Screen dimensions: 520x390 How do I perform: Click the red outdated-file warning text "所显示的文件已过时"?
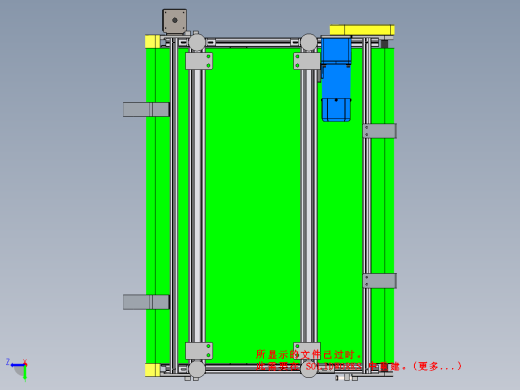click(x=305, y=354)
